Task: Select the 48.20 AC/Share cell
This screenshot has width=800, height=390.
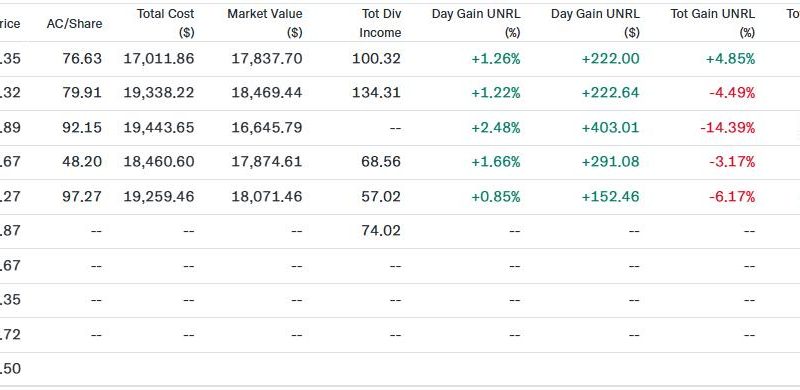Action: click(x=82, y=162)
